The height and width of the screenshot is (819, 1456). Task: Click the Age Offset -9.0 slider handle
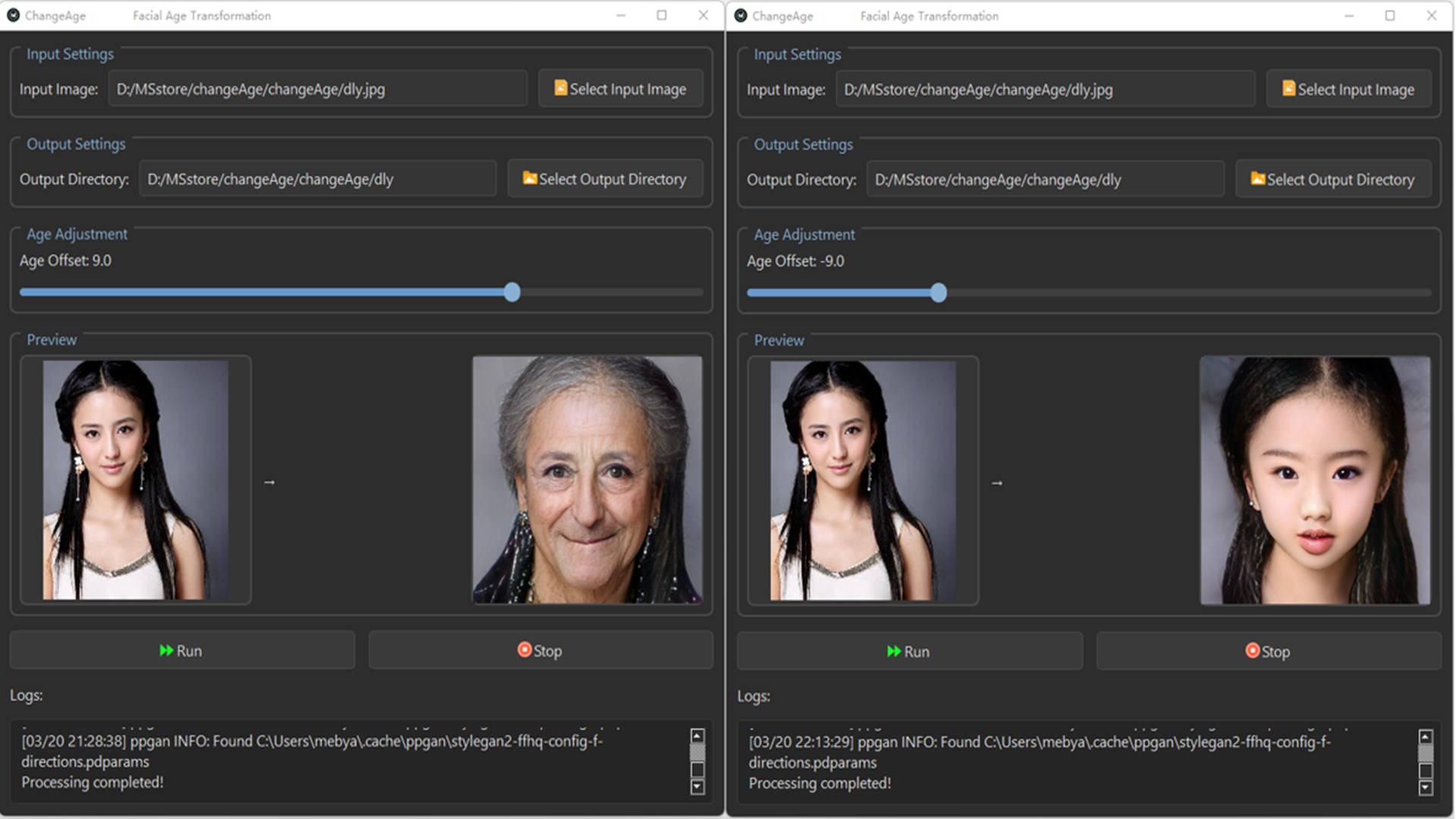point(938,293)
